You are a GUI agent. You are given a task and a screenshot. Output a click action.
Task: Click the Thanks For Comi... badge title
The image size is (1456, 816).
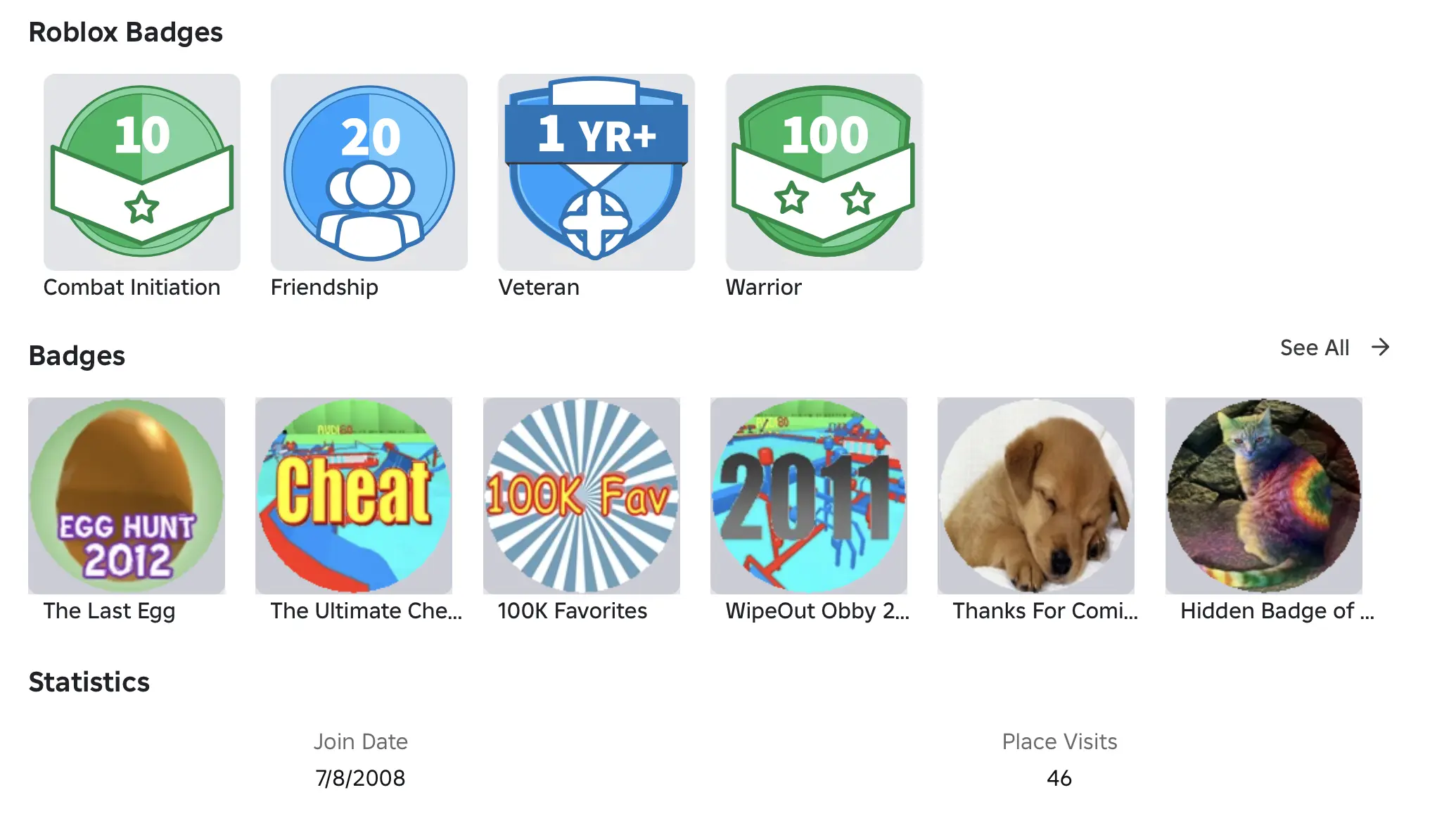(x=1045, y=611)
